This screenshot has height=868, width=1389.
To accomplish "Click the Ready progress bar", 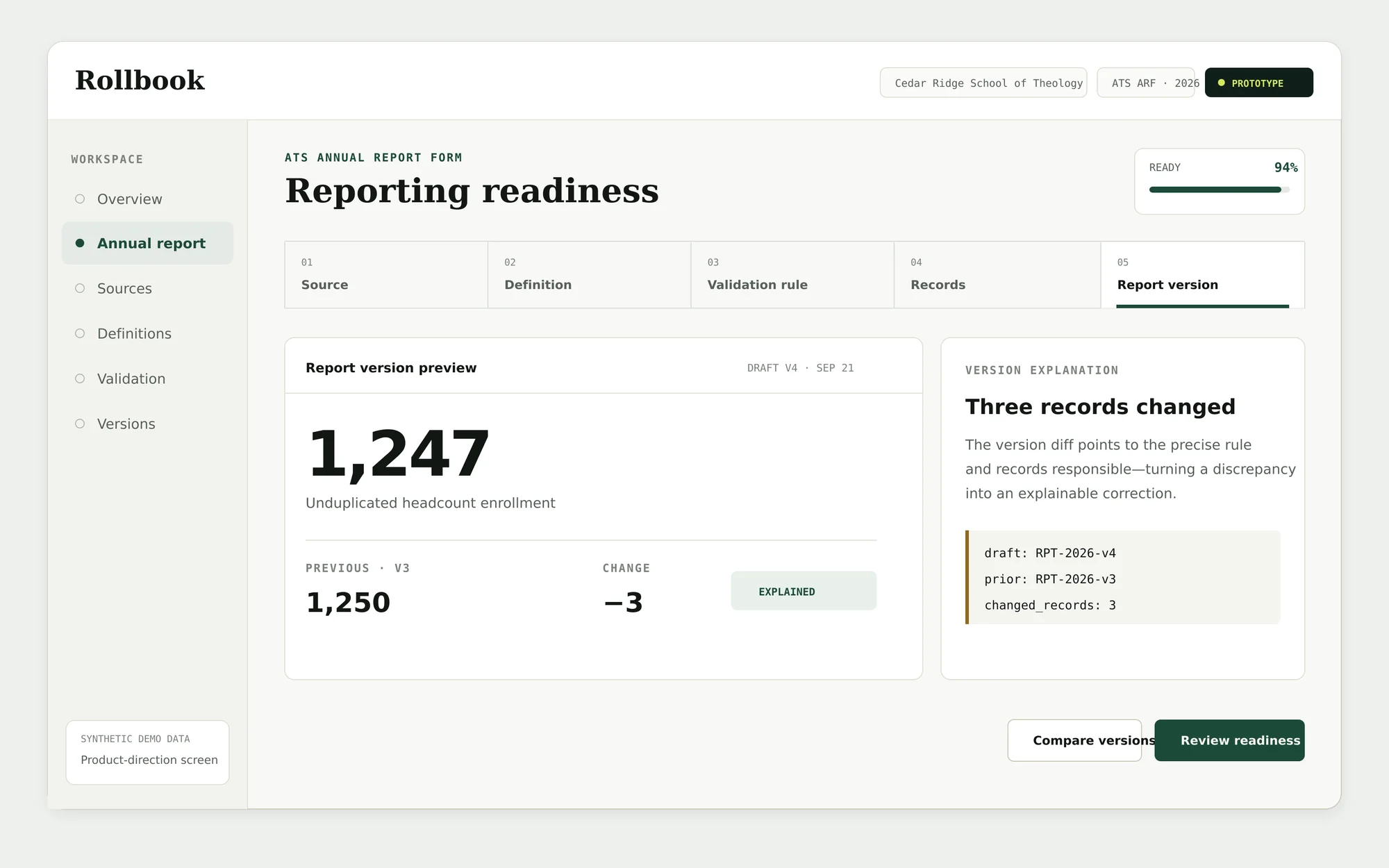I will 1220,190.
